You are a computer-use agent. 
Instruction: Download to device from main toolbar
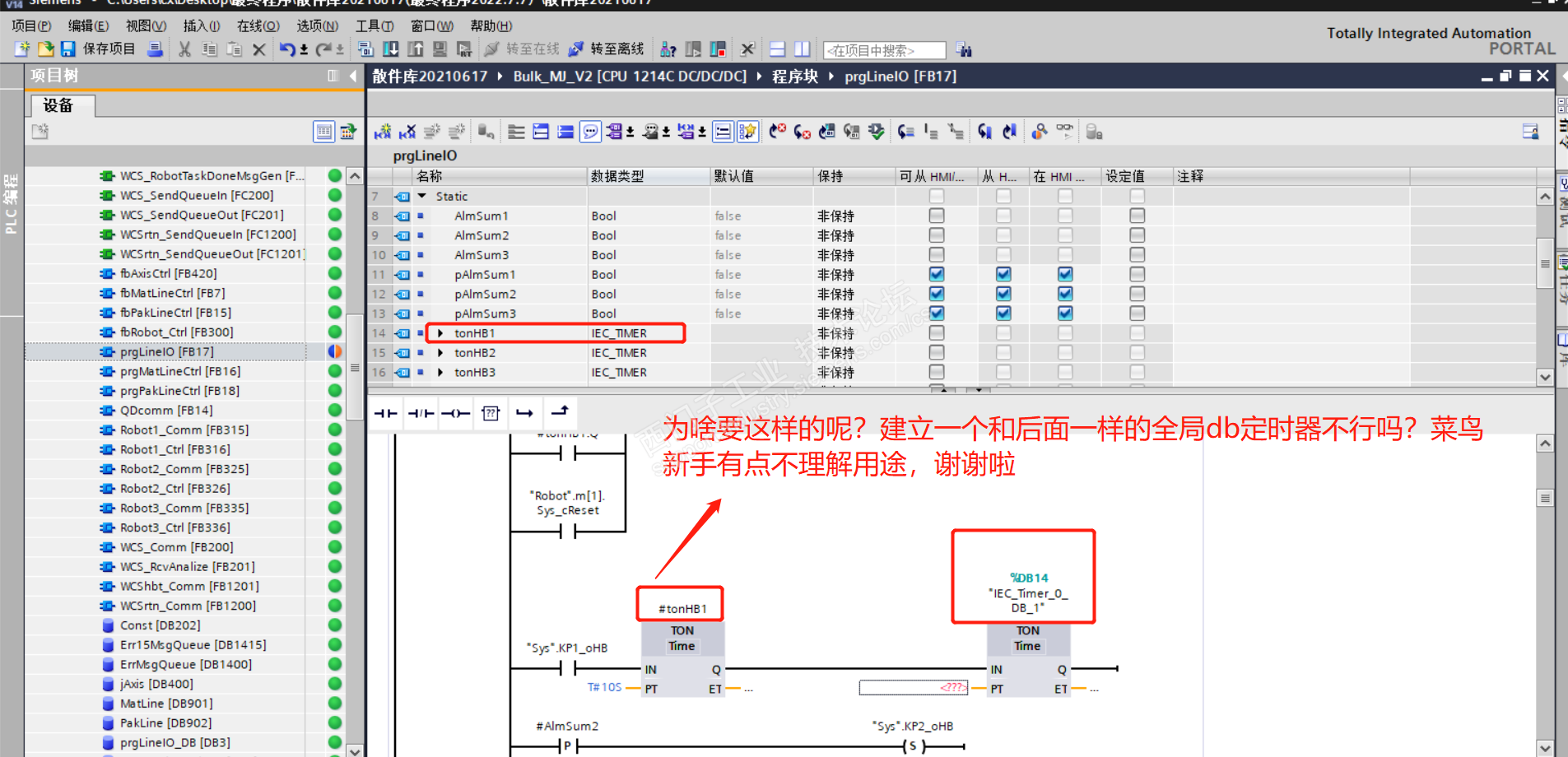(391, 49)
